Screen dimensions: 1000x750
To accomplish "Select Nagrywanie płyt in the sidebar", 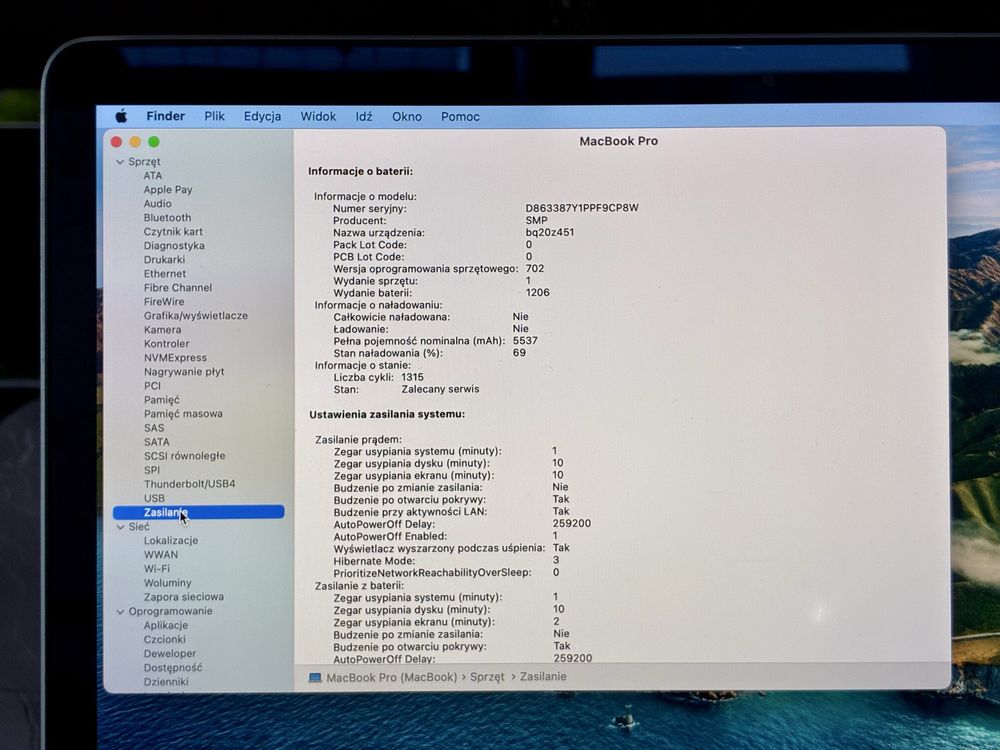I will tap(184, 372).
